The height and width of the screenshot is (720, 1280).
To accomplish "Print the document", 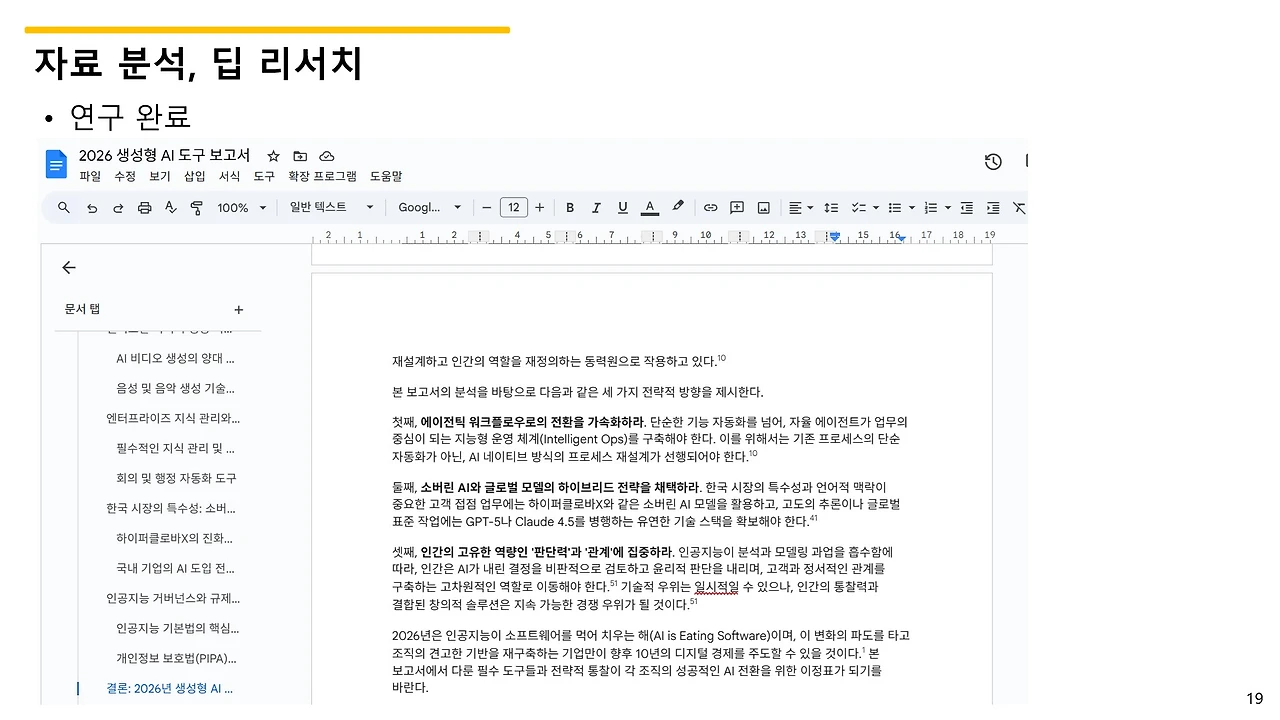I will click(x=144, y=207).
